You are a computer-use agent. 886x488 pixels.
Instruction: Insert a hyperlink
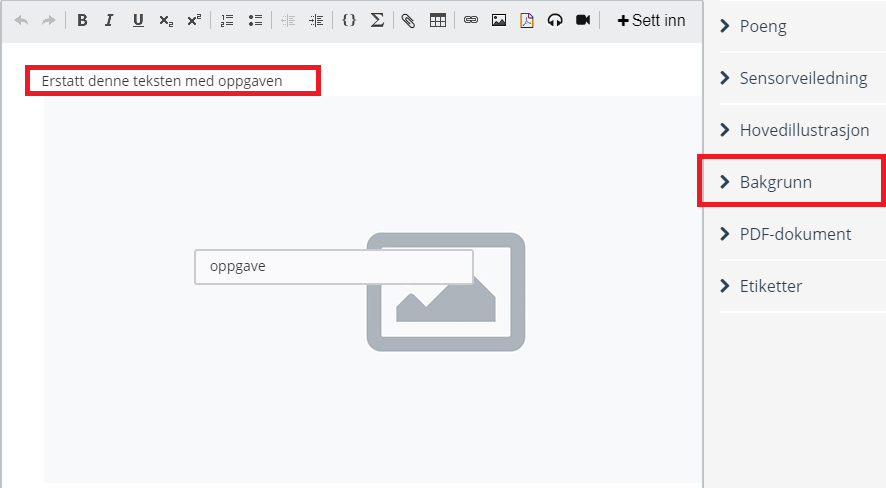pyautogui.click(x=471, y=20)
